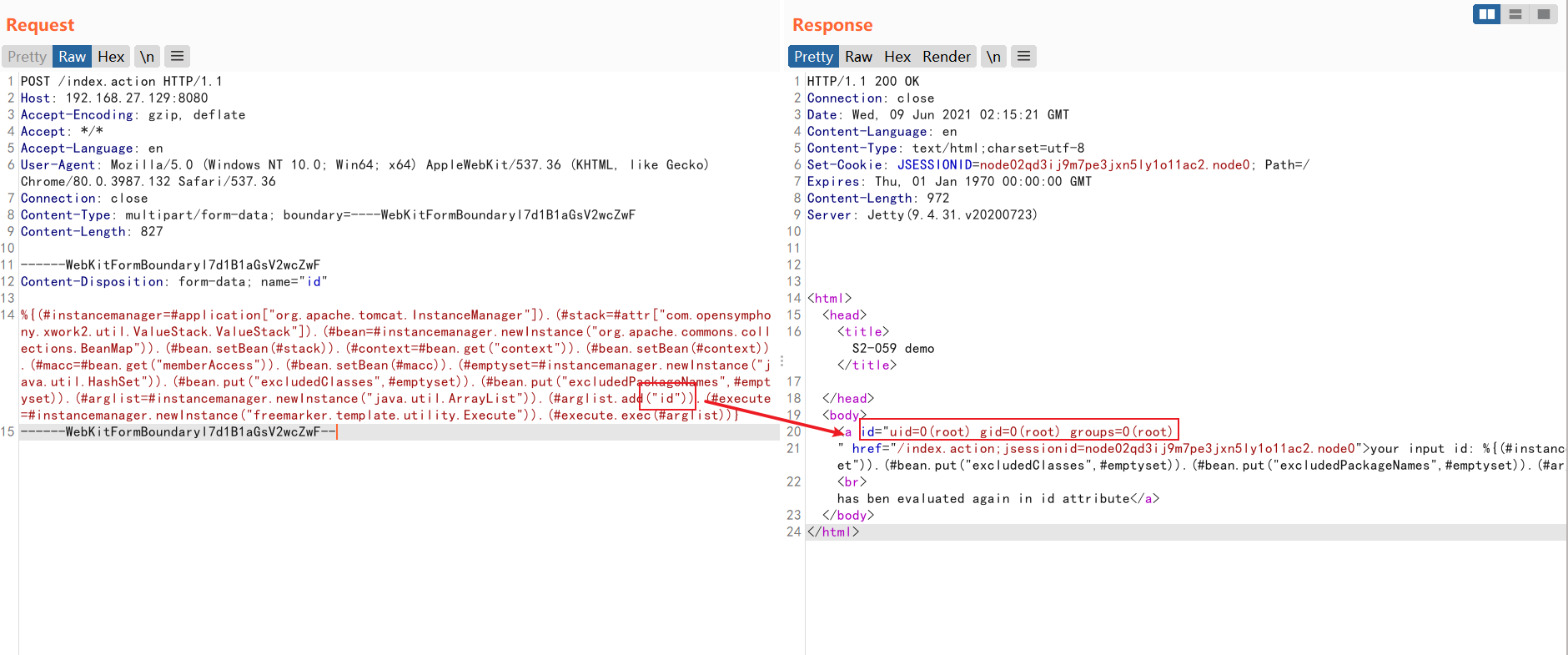Click the 'Content-Length: 972' response header
1568x655 pixels.
pyautogui.click(x=878, y=198)
